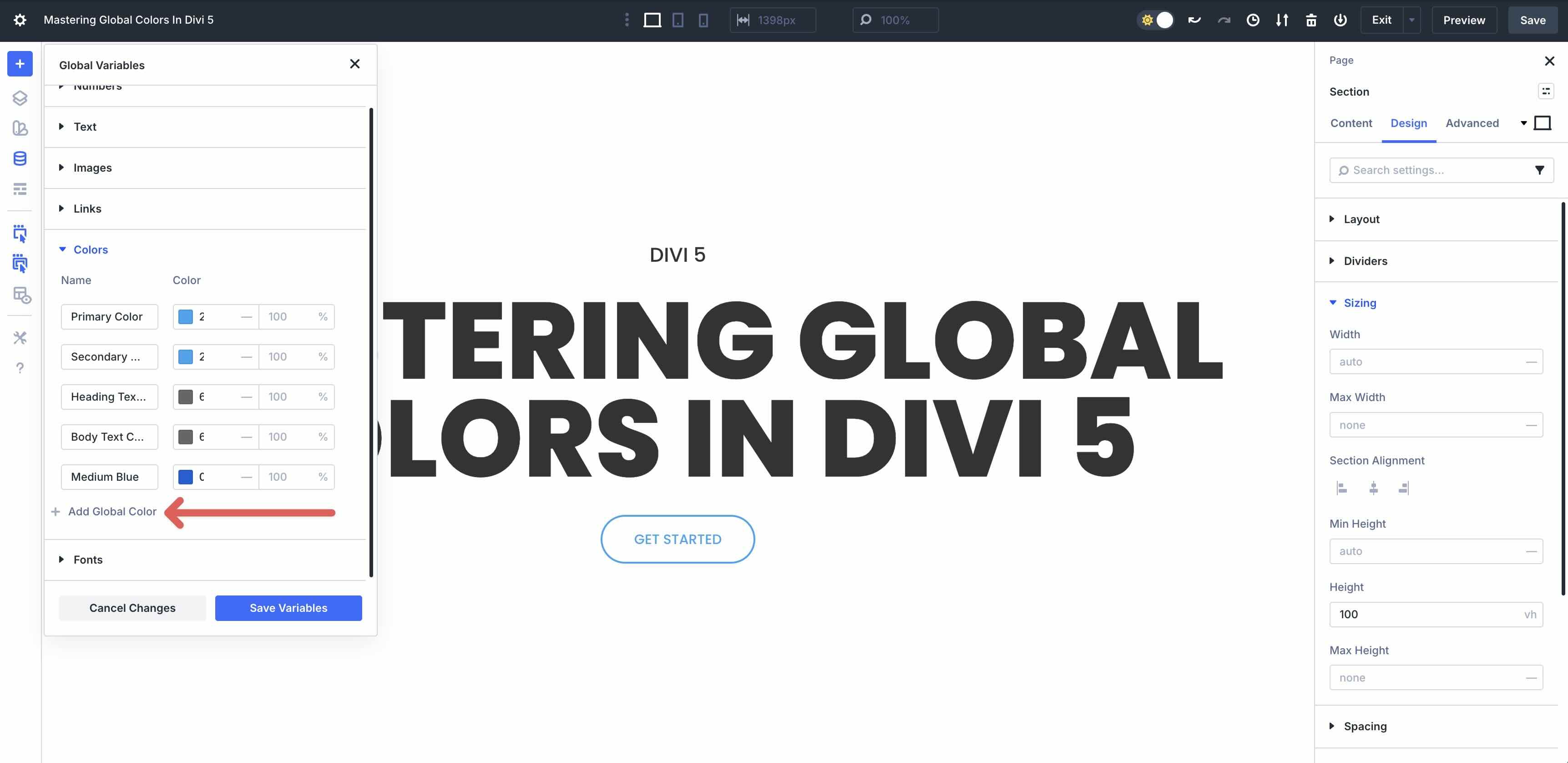The image size is (1568, 763).
Task: Open the help question mark icon
Action: [x=20, y=368]
